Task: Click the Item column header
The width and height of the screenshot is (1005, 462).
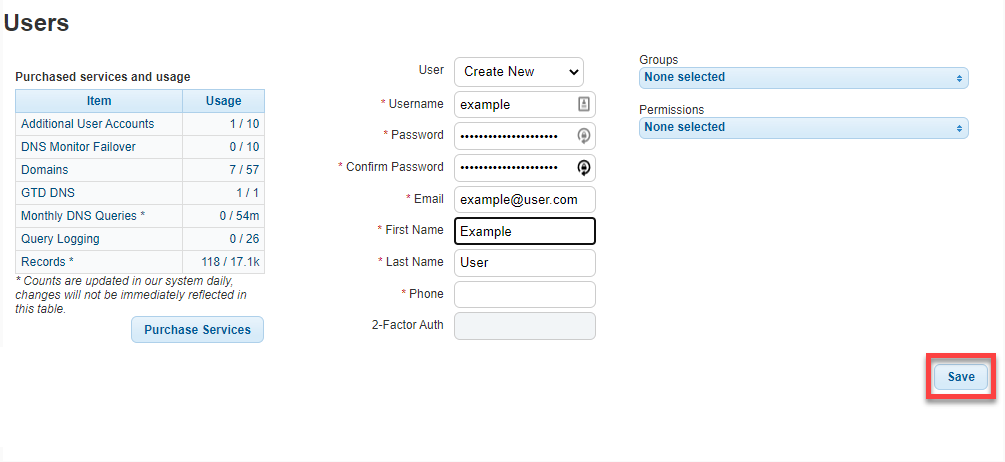Action: [x=99, y=101]
